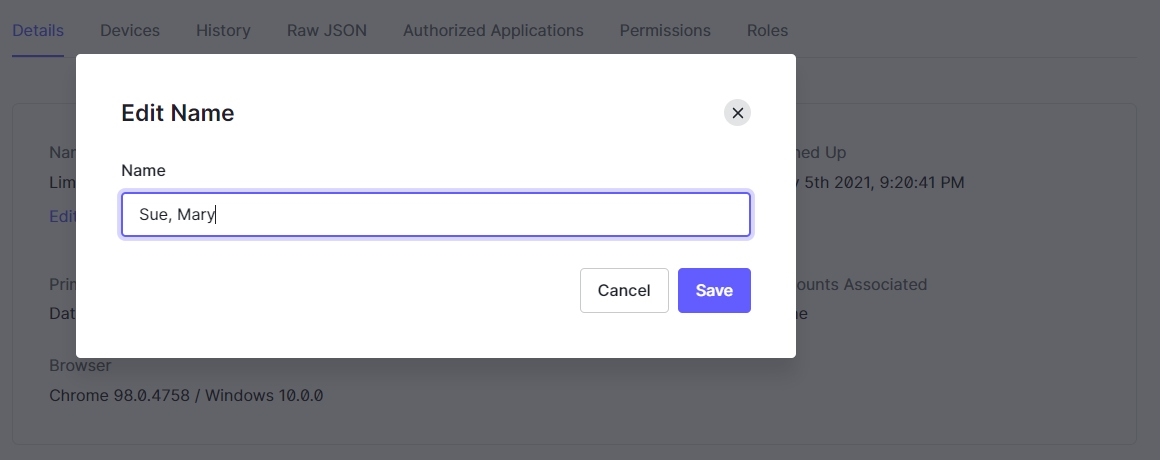View the Raw JSON tab
This screenshot has width=1162, height=460.
point(327,30)
